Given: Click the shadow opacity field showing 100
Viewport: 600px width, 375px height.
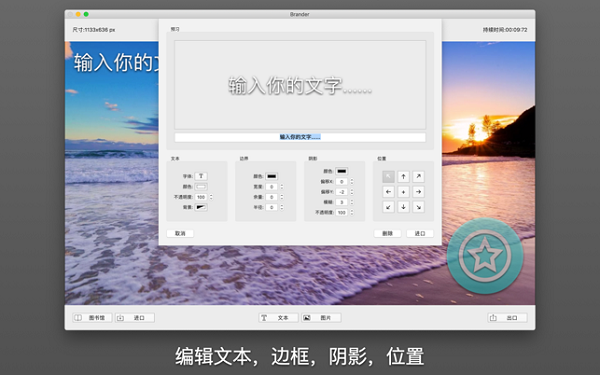Looking at the screenshot, I should [x=341, y=212].
